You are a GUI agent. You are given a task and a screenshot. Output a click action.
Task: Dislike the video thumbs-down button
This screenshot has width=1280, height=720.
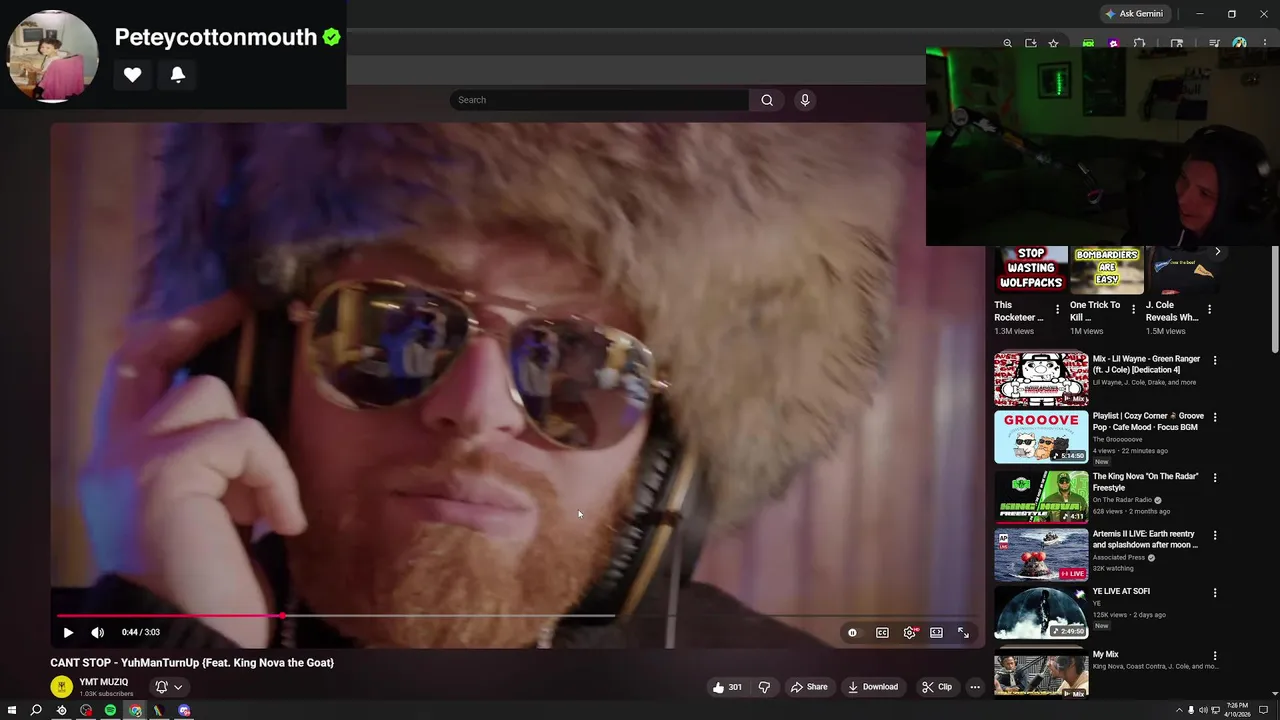click(764, 687)
